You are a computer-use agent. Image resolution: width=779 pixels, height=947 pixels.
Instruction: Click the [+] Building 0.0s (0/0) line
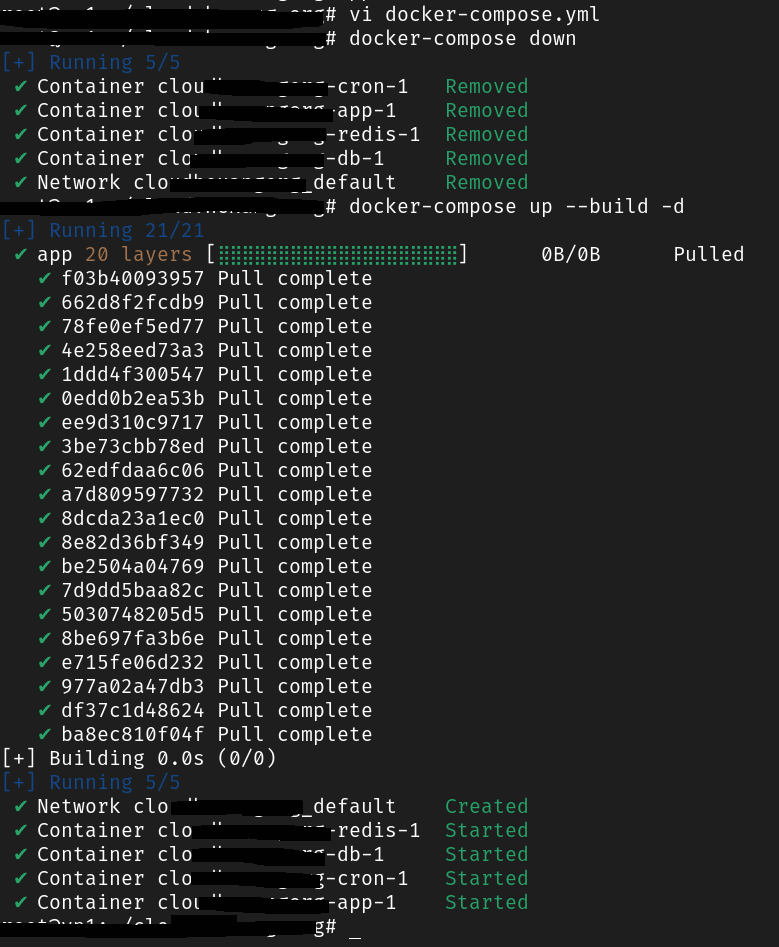pos(139,758)
